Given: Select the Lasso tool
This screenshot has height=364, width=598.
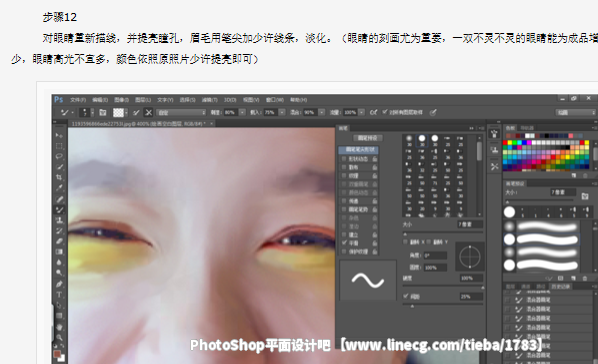Looking at the screenshot, I should coord(59,156).
